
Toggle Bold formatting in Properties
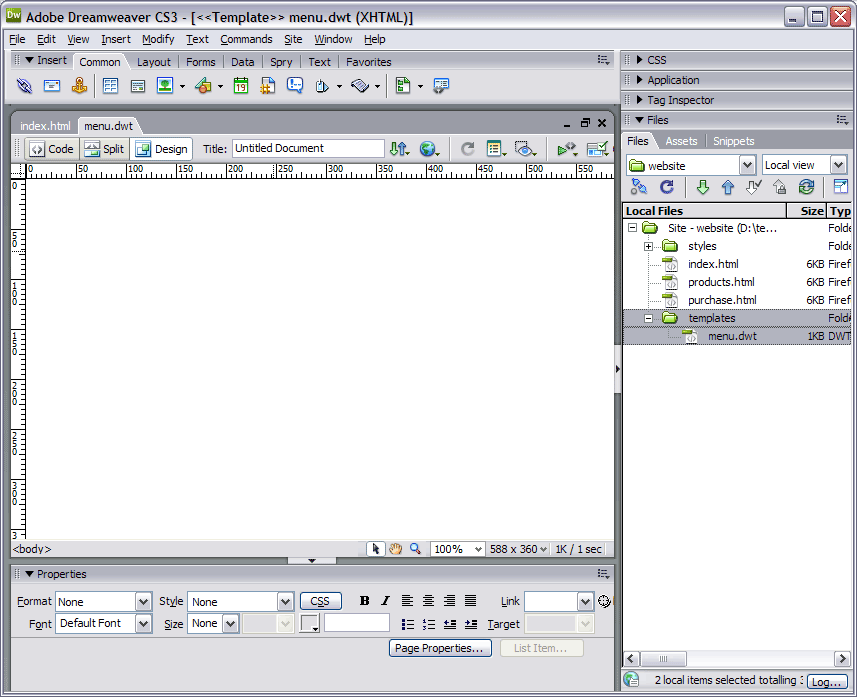tap(365, 601)
